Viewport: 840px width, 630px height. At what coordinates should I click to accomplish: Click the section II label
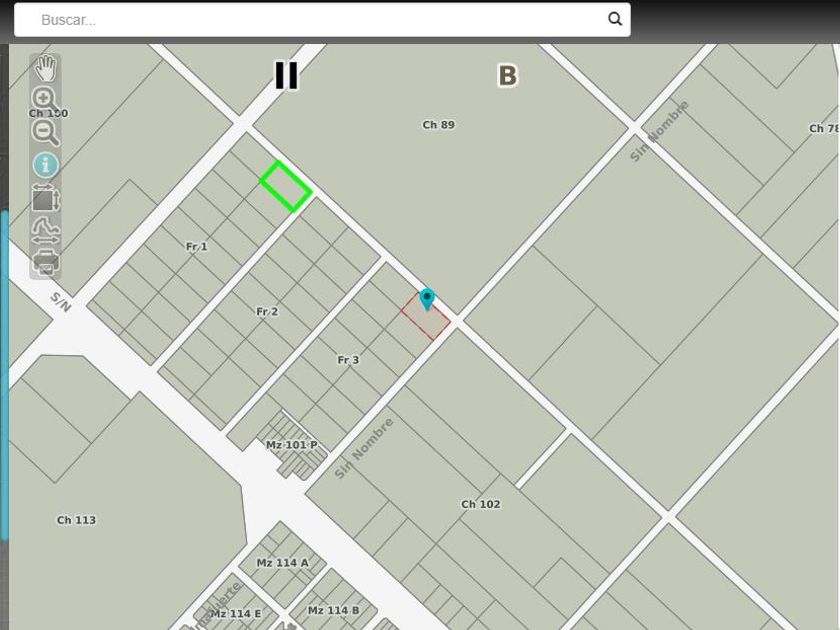point(286,76)
